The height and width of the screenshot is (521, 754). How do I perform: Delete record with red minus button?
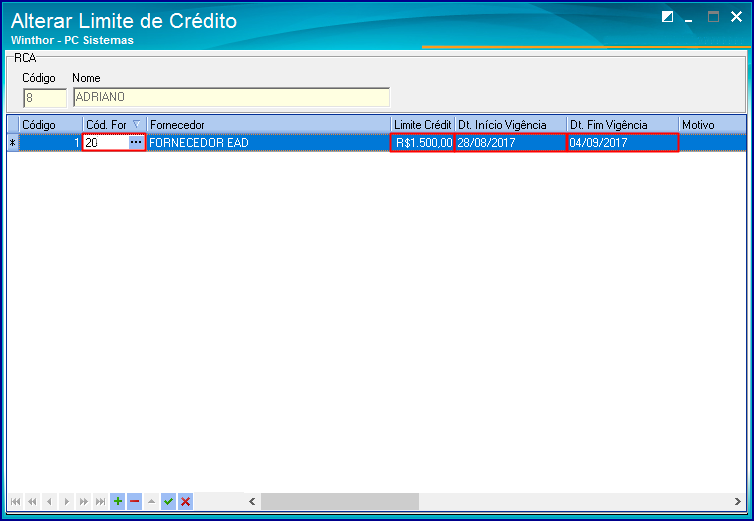pos(135,502)
